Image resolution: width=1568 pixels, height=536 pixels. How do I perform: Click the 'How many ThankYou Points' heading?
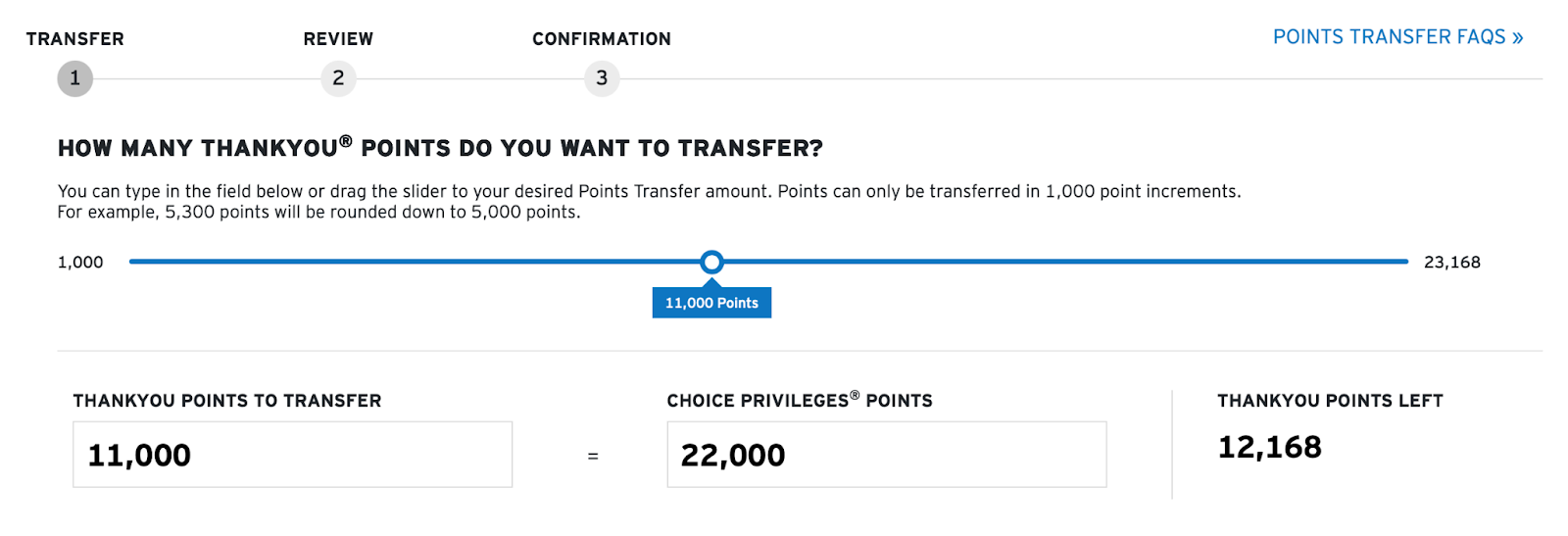(x=440, y=149)
